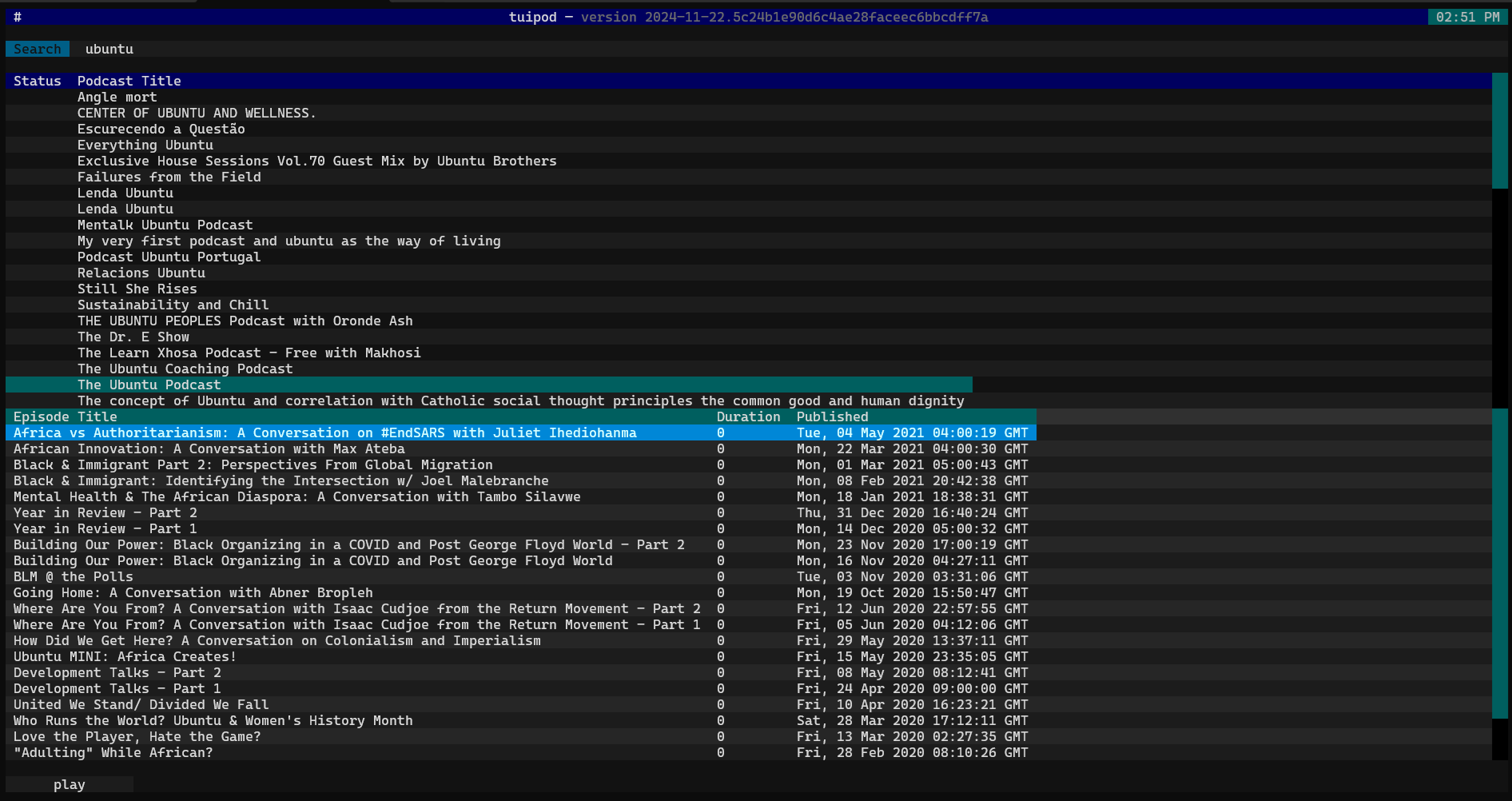The image size is (1512, 801).
Task: Select highlighted The Ubuntu Podcast row
Action: [489, 385]
